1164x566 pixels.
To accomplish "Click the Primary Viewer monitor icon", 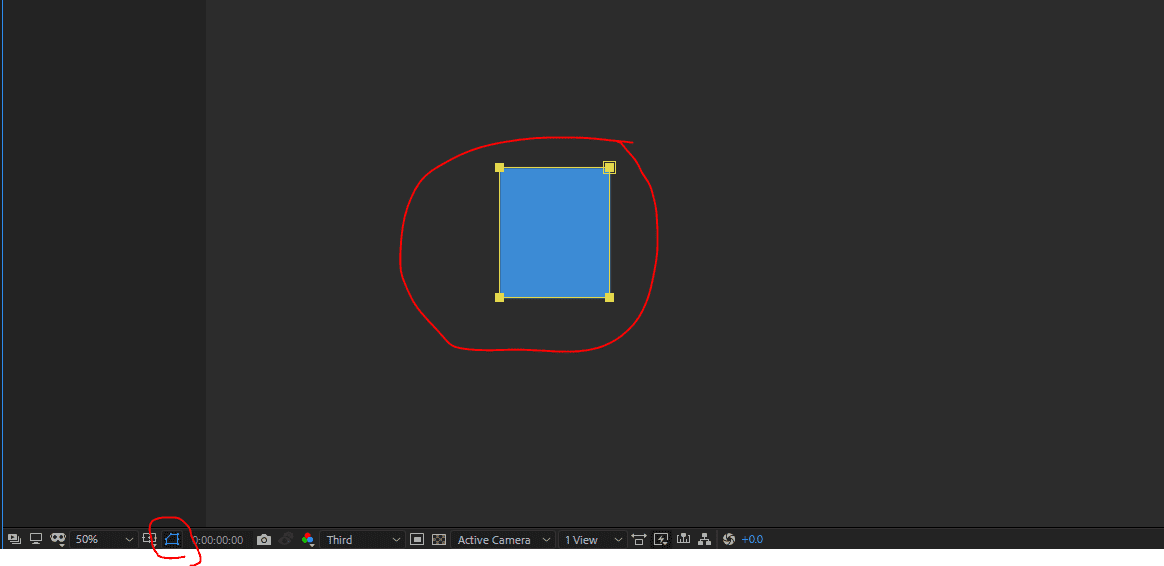I will click(x=36, y=539).
